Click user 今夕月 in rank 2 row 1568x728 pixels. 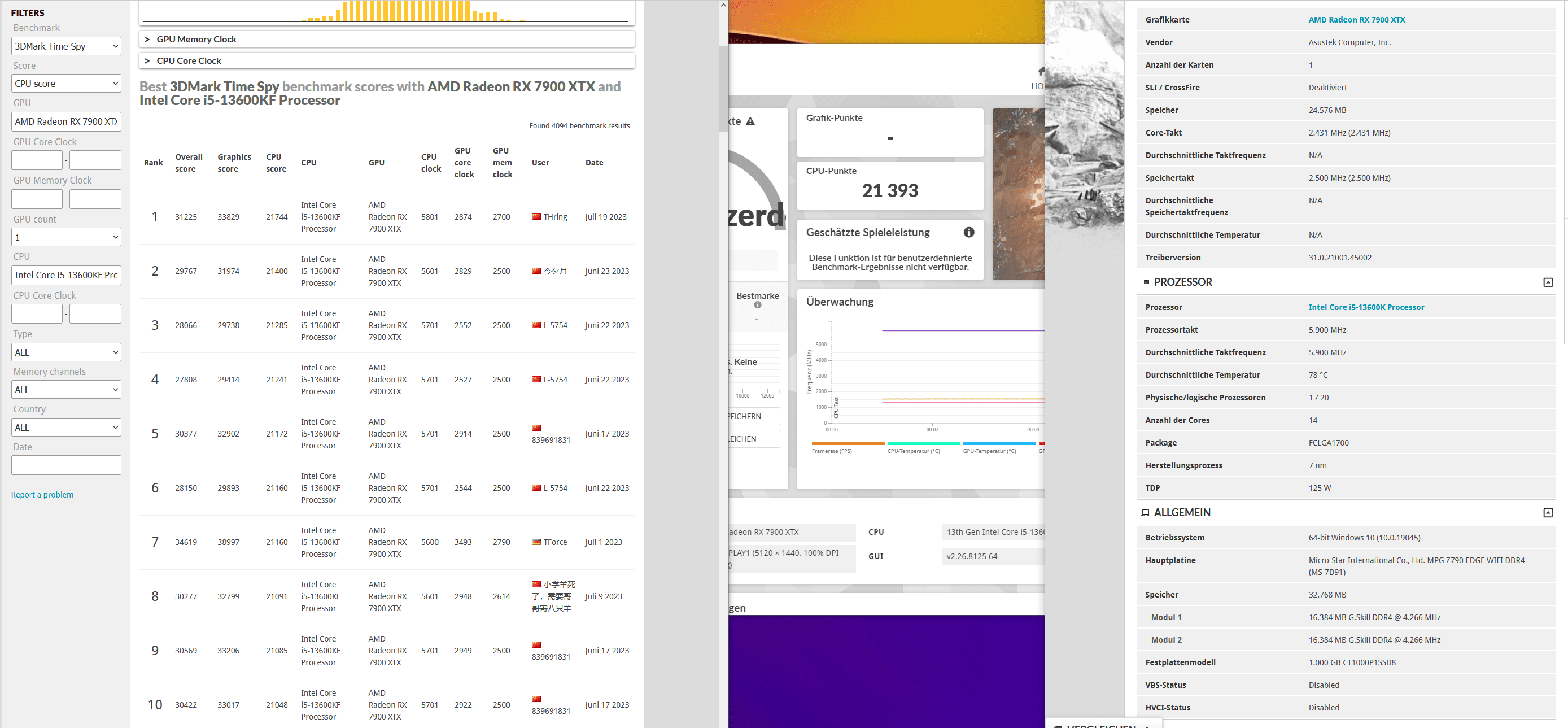click(555, 271)
